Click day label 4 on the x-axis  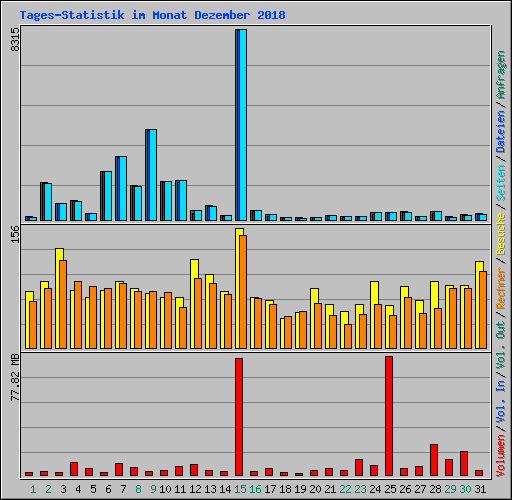point(78,489)
